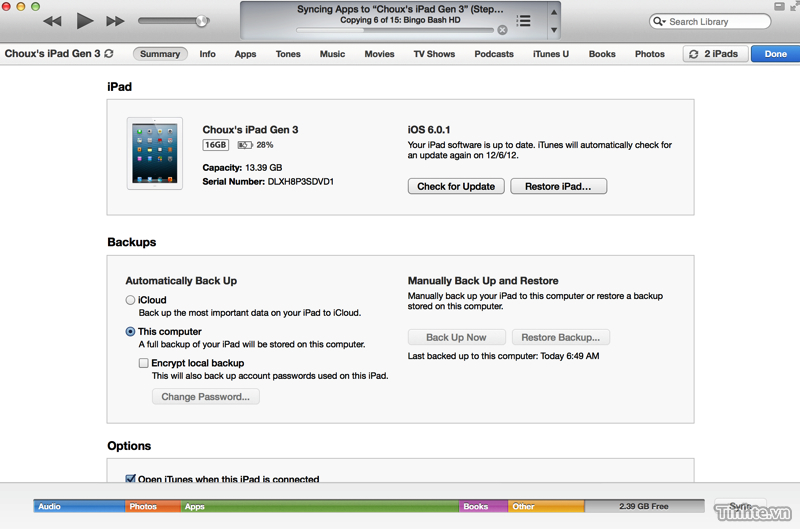Image resolution: width=800 pixels, height=529 pixels.
Task: Switch to the Music tab
Action: [x=333, y=54]
